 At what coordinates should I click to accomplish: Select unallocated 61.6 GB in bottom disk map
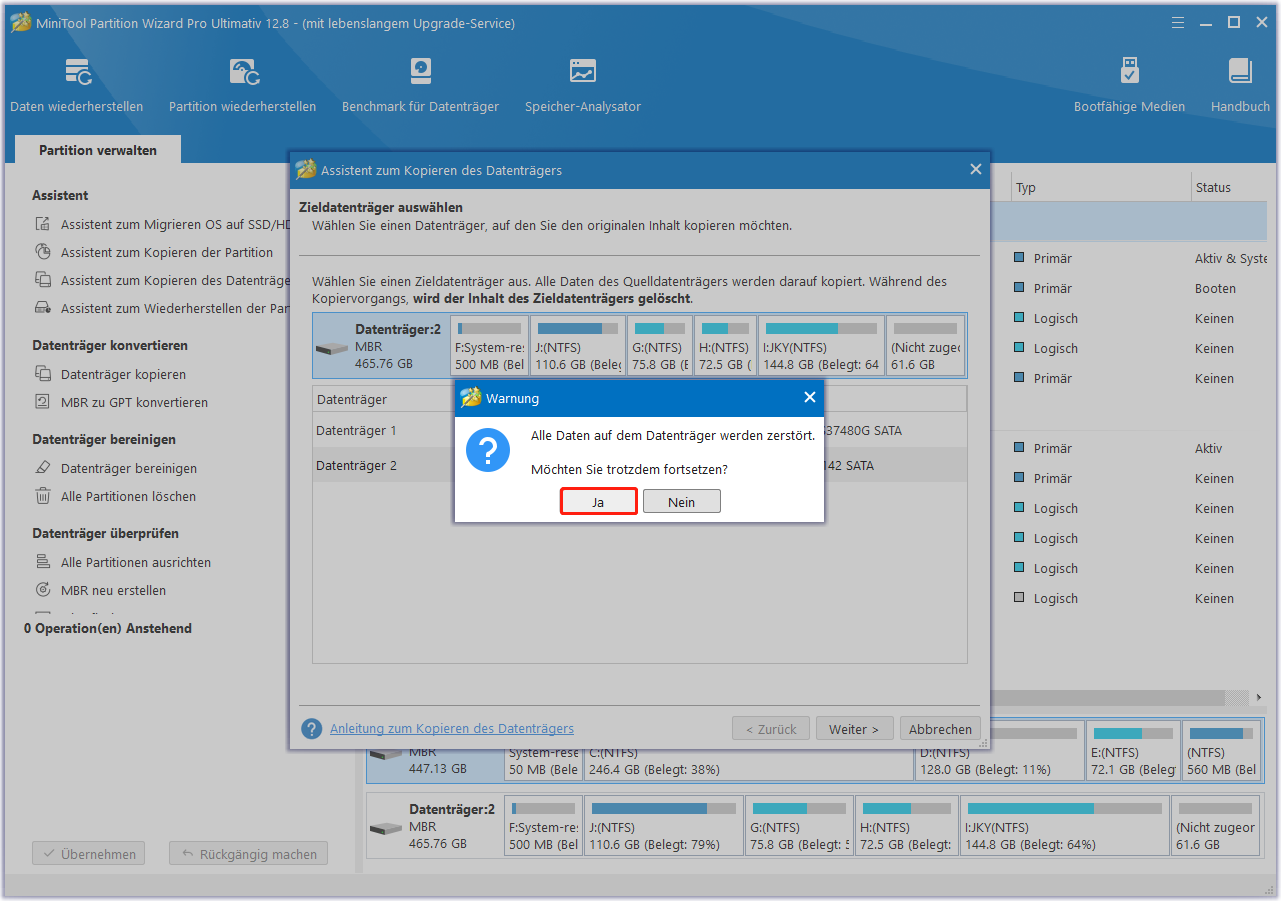[1215, 824]
